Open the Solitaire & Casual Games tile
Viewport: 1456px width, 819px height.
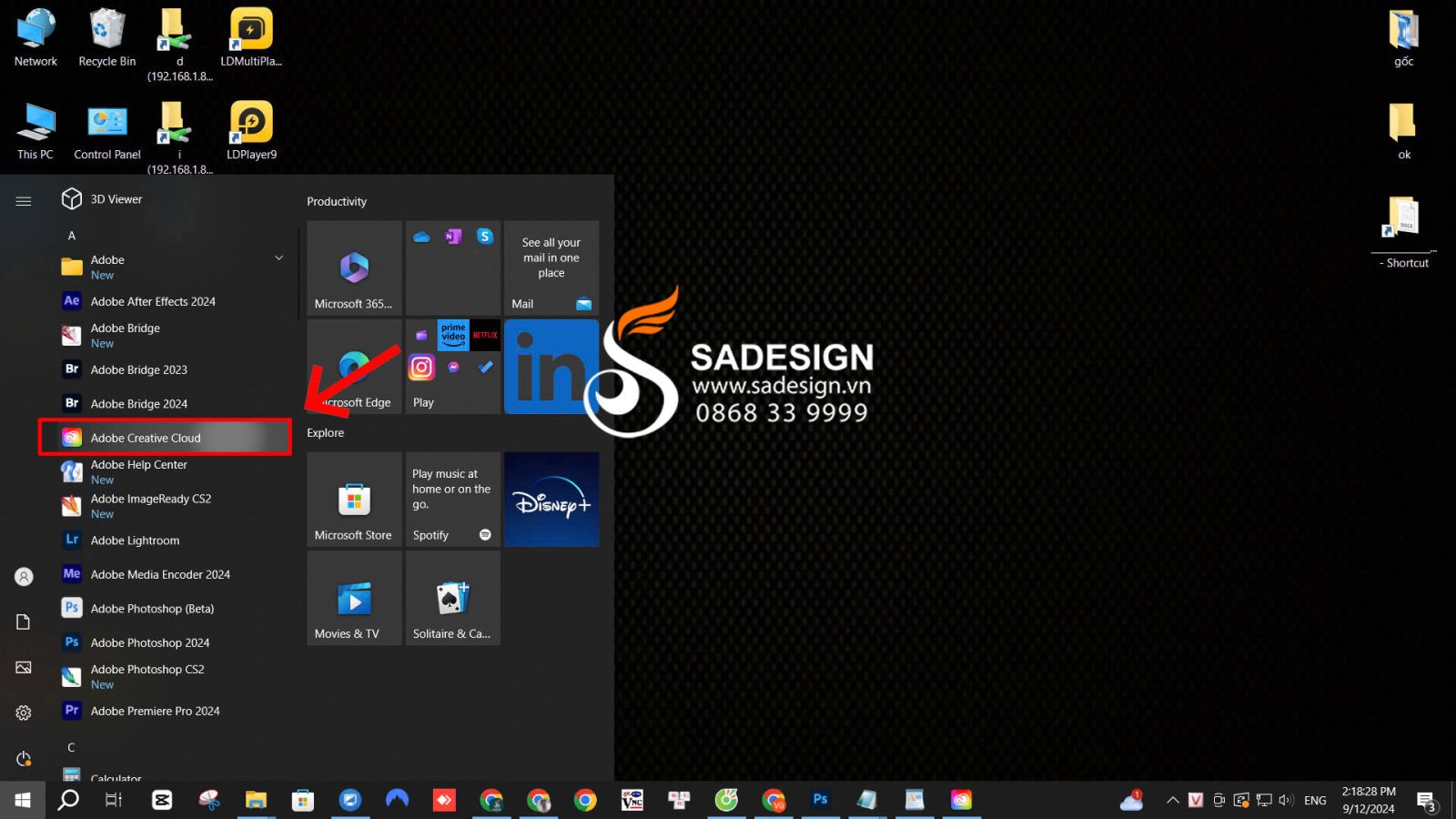[x=452, y=597]
